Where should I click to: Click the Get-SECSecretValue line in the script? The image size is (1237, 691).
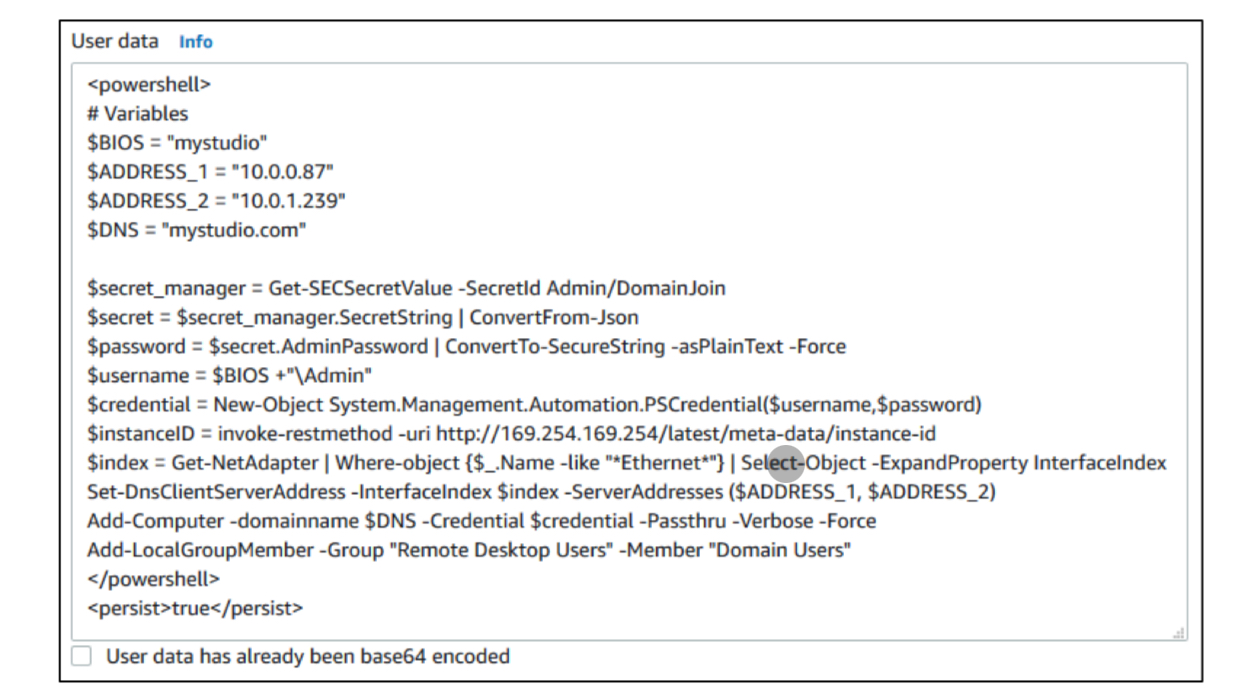coord(406,288)
